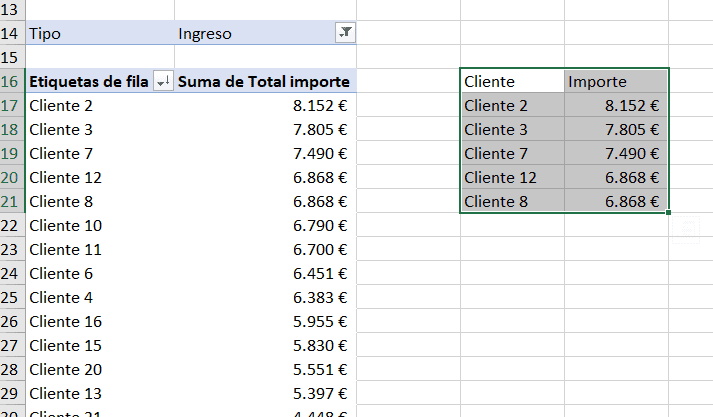Select the Cliente 4 row label
Screen dimensions: 713x417
point(100,297)
